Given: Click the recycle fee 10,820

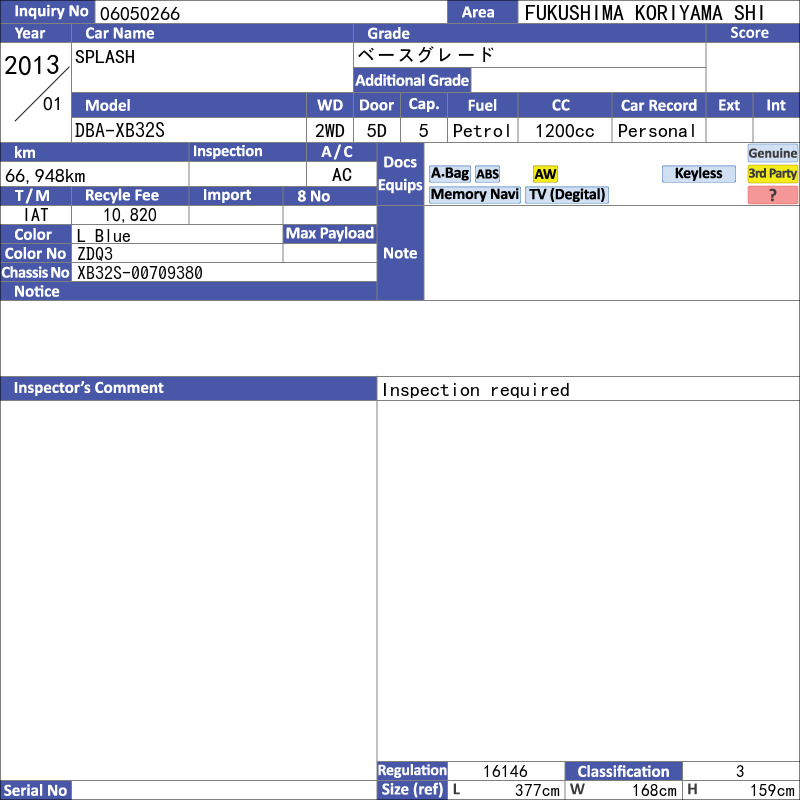Looking at the screenshot, I should tap(130, 215).
